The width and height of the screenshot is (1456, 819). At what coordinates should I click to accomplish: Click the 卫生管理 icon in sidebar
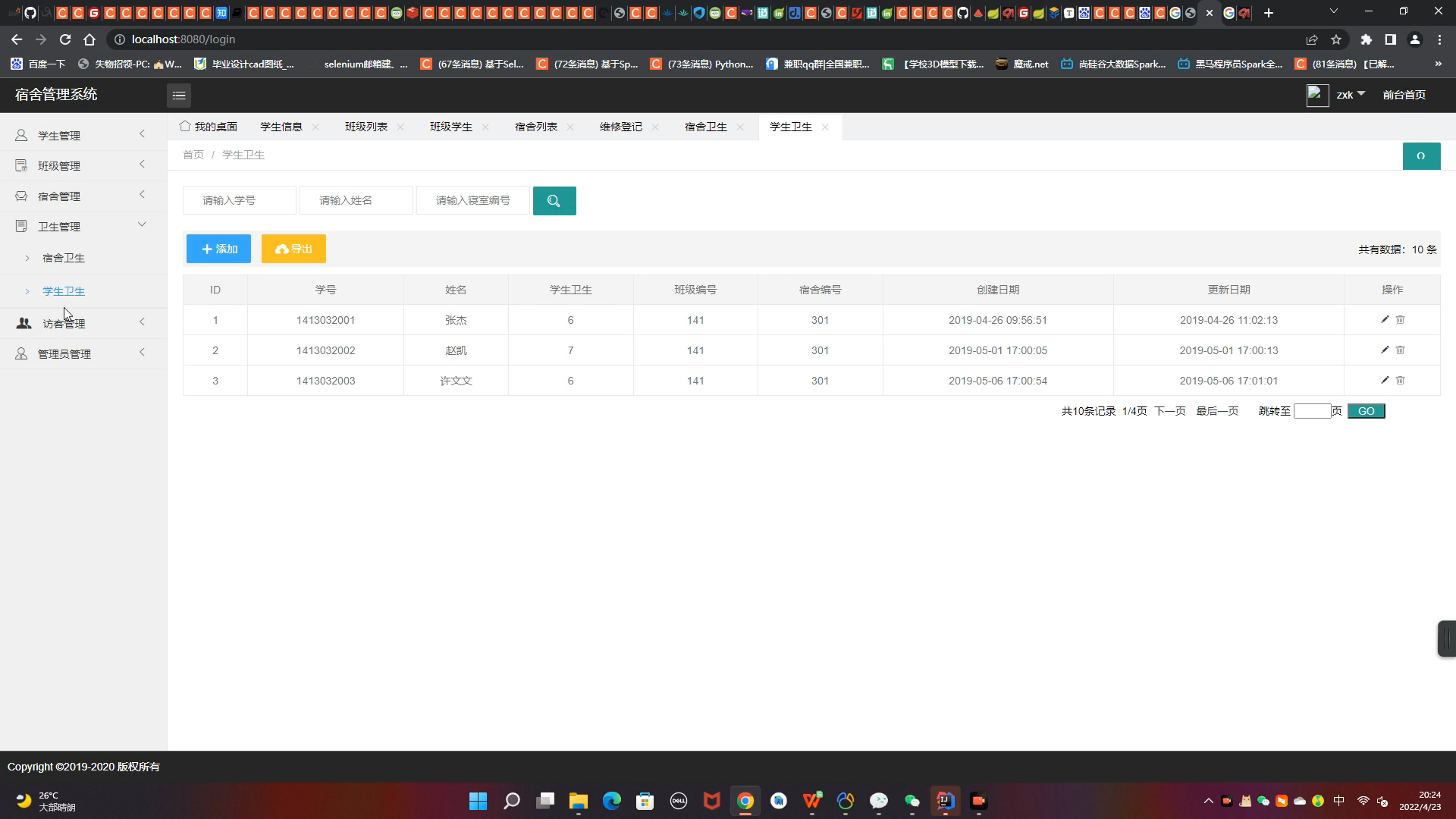(x=21, y=225)
